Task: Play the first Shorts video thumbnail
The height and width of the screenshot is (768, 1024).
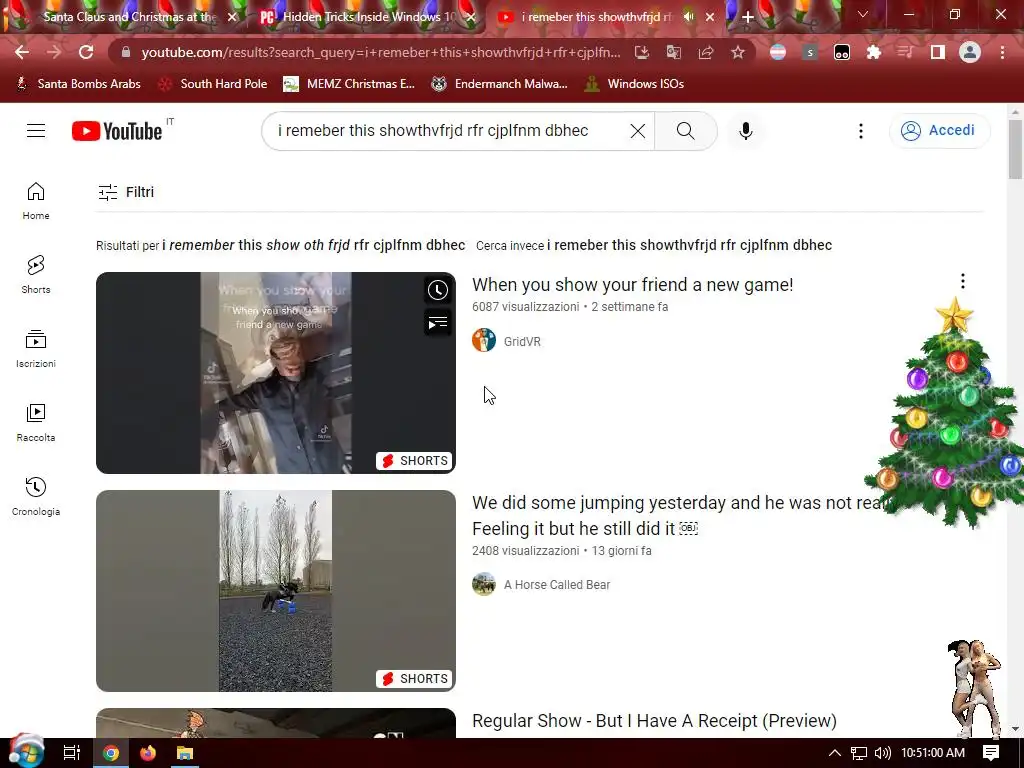Action: coord(276,373)
